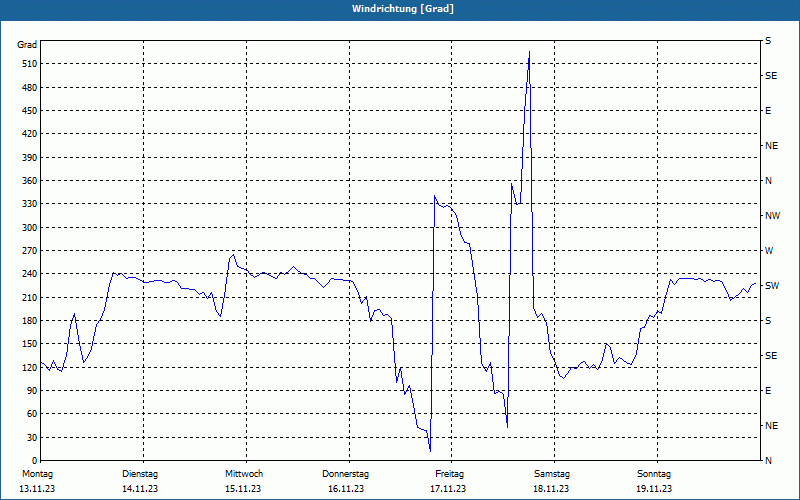
Task: Click the 'N' compass label beside the 0 baseline
Action: pyautogui.click(x=768, y=460)
